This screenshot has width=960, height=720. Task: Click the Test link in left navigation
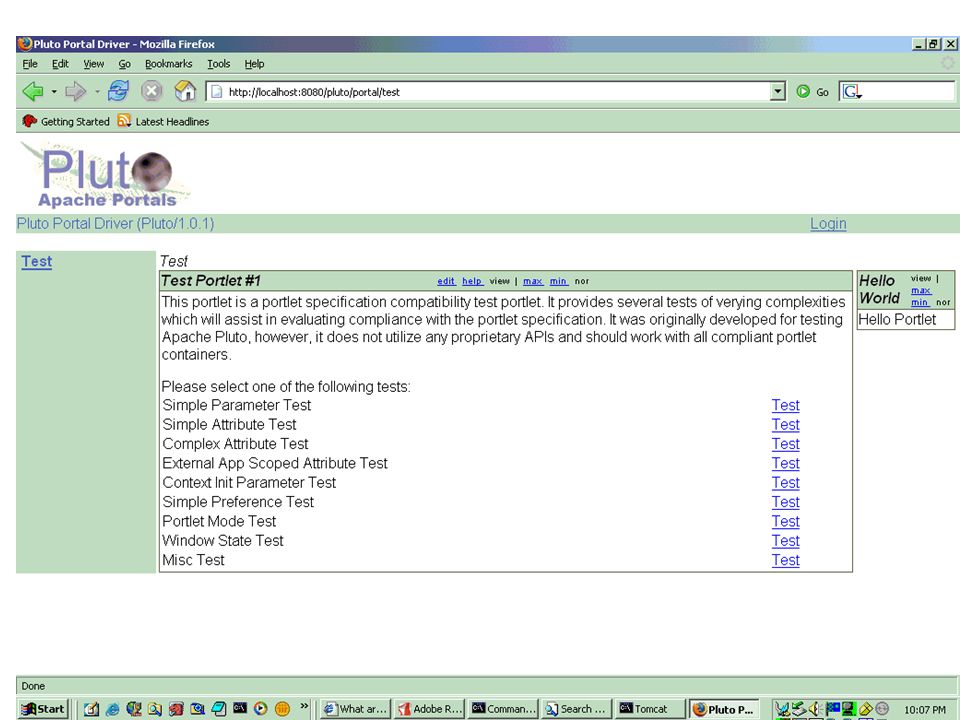(x=37, y=261)
